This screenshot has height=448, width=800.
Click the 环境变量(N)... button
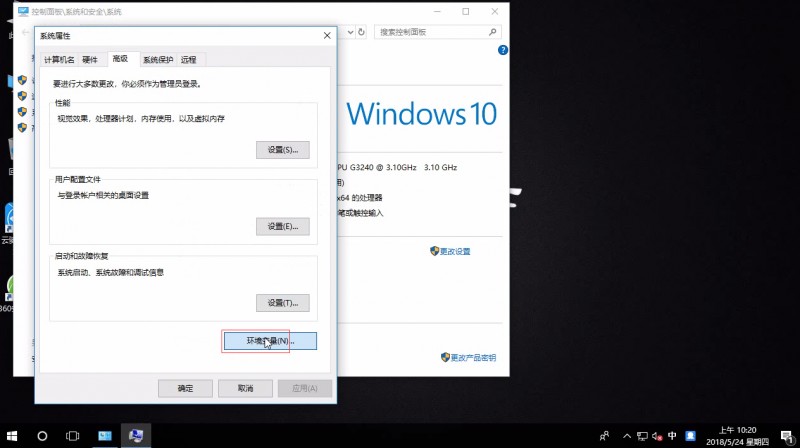click(270, 341)
